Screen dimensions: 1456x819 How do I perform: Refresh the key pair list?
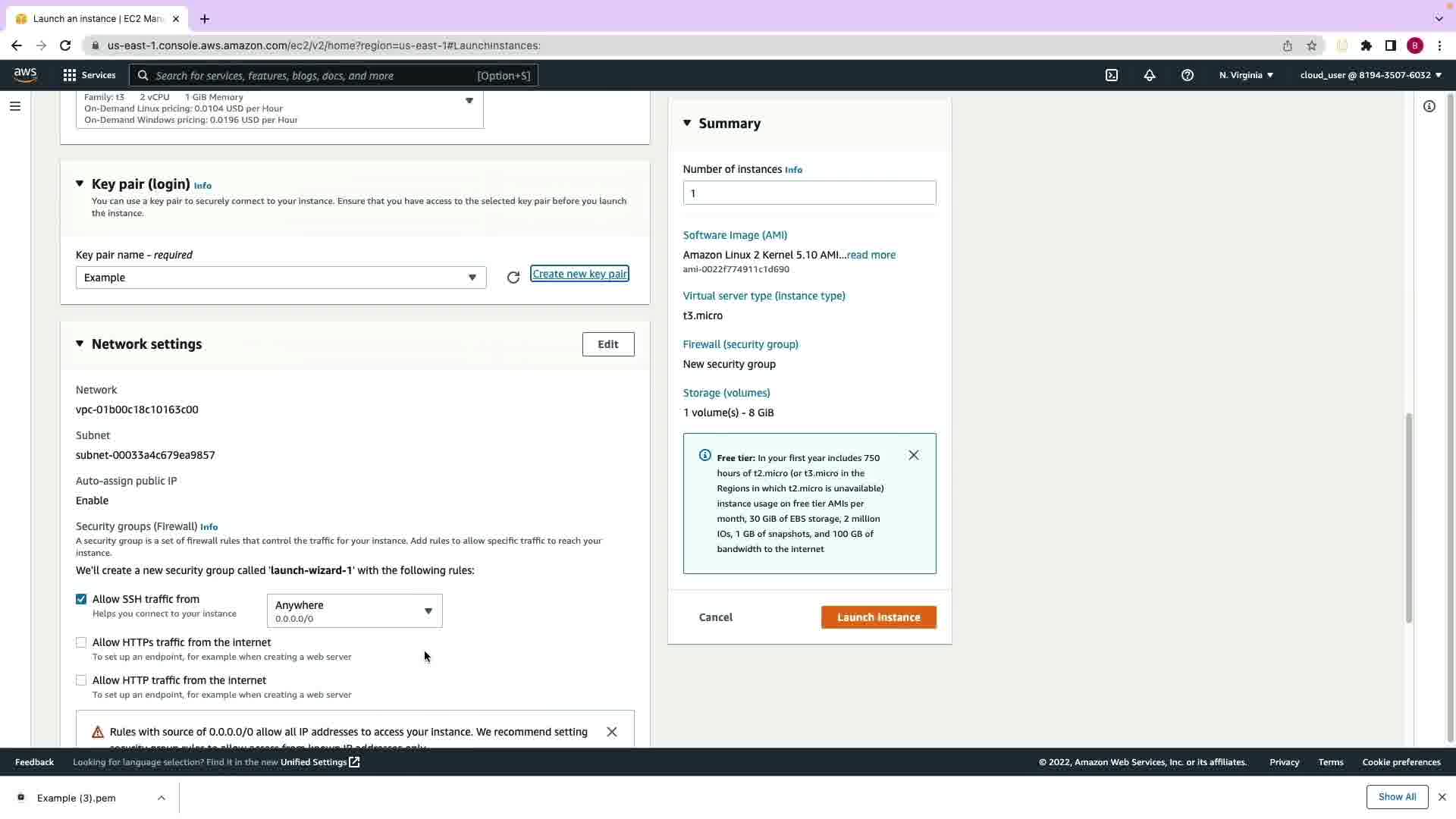coord(513,278)
